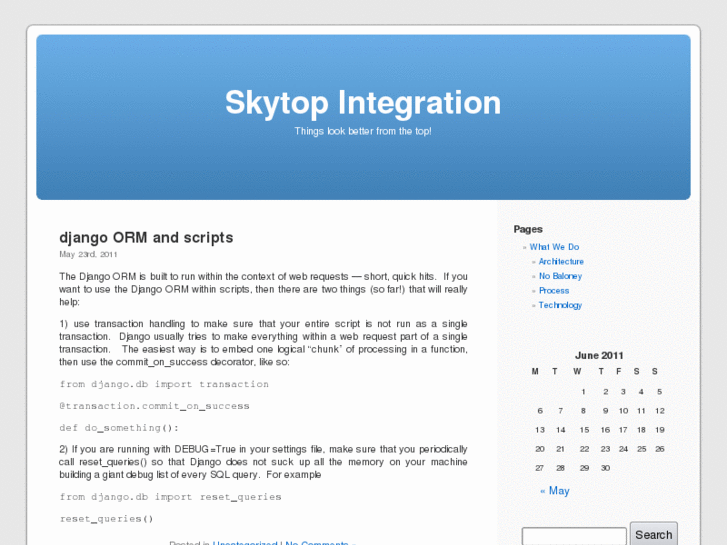Visit the Technology page
Screen dimensions: 727x545
pyautogui.click(x=560, y=305)
